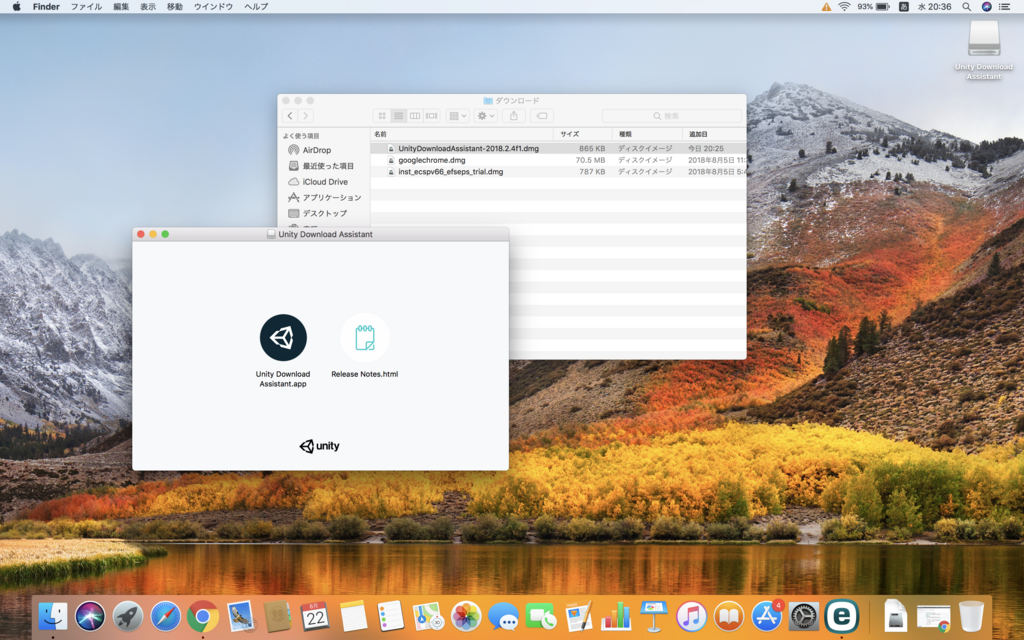Open the Wi-Fi status menu

pos(844,7)
